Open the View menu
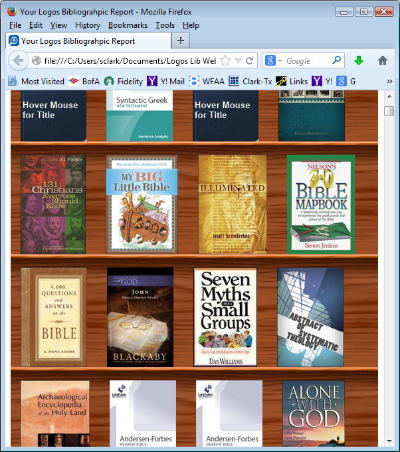Image resolution: width=400 pixels, height=452 pixels. pos(59,25)
